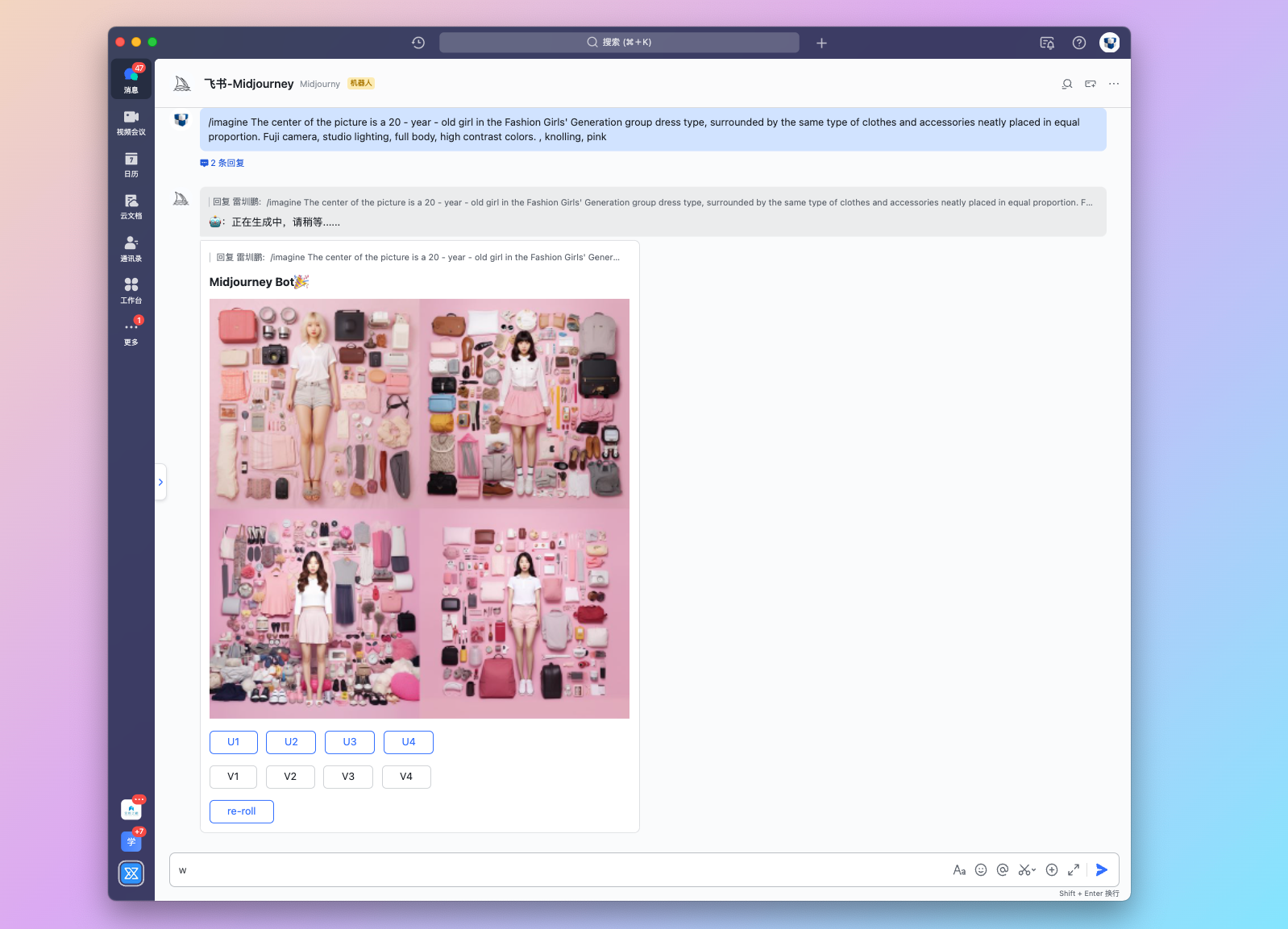Screen dimensions: 1288x929
Task: Expand the collapsed side panel chevron
Action: point(160,482)
